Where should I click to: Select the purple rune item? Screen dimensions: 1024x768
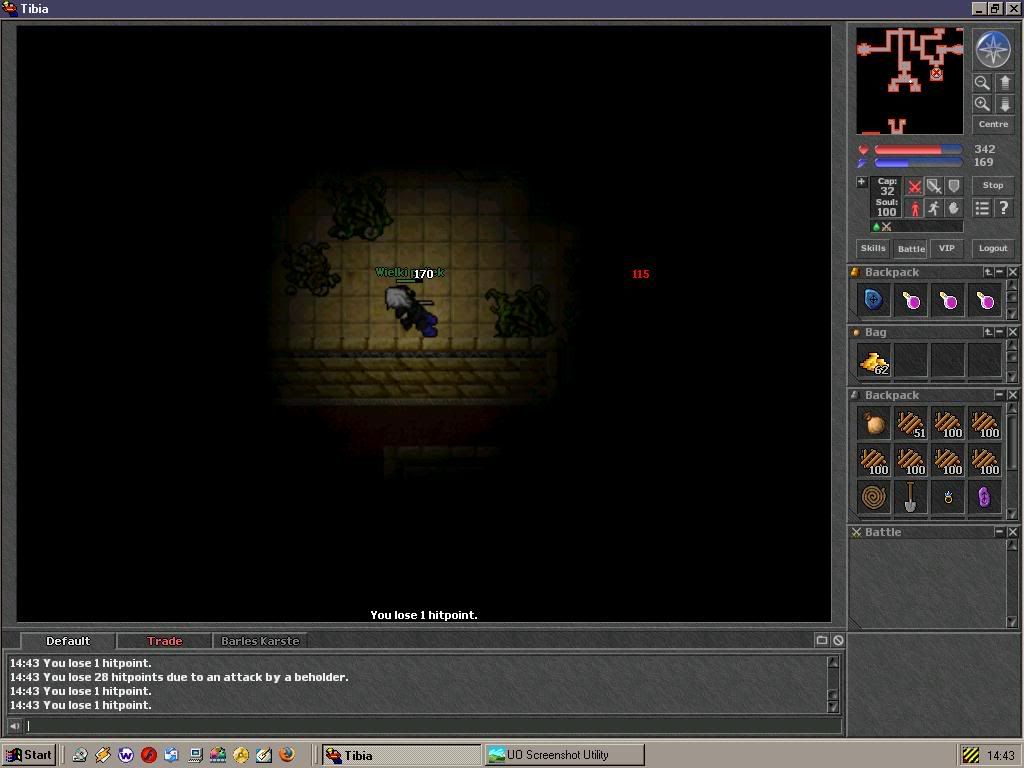(985, 498)
